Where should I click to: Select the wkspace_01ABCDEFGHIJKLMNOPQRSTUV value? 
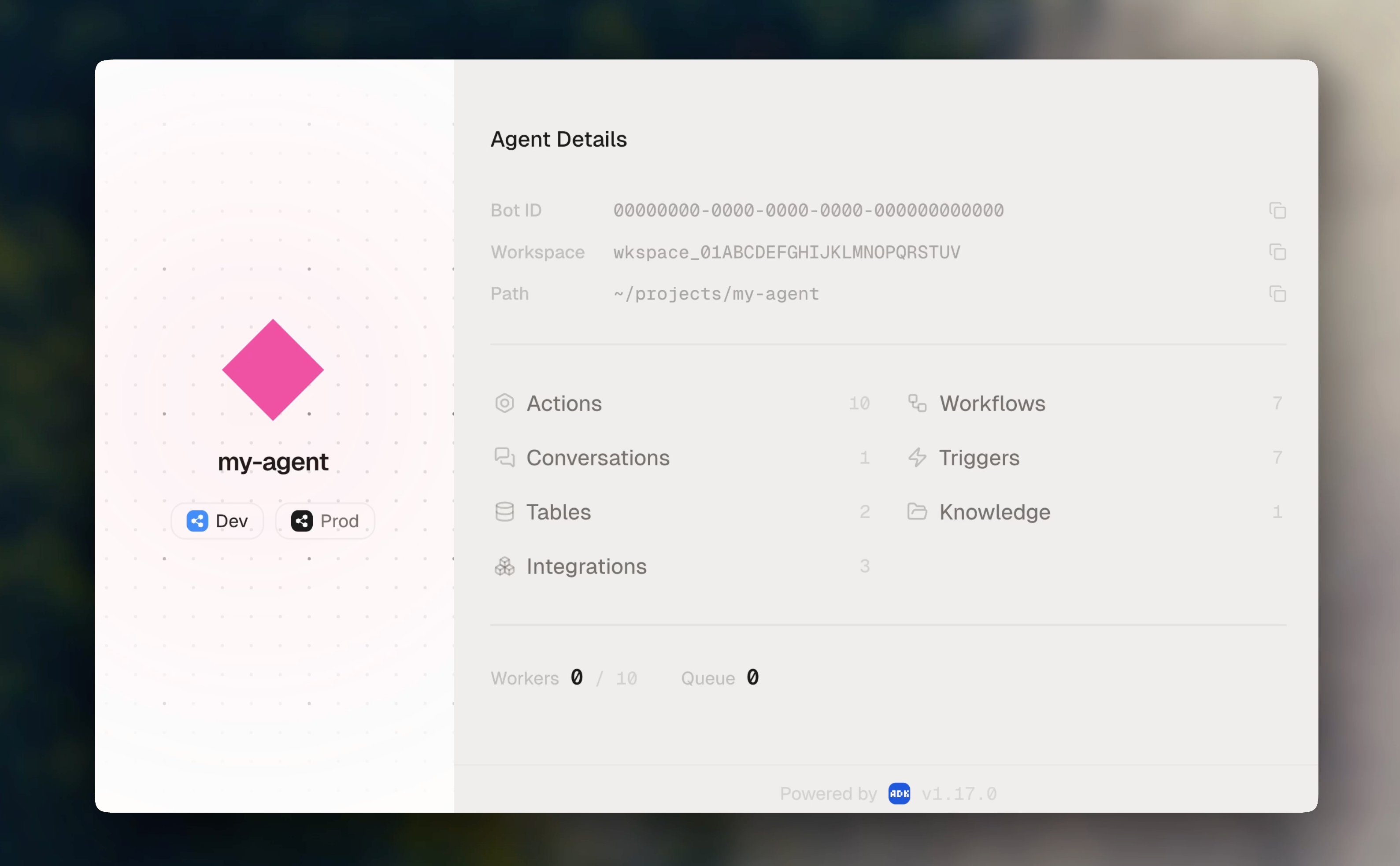[786, 252]
